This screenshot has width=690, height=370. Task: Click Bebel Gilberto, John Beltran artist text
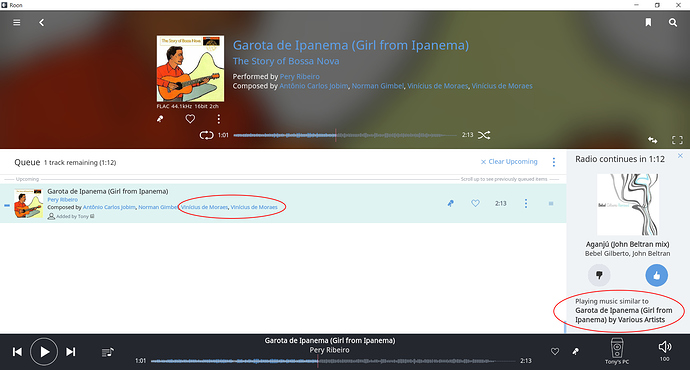coord(628,253)
